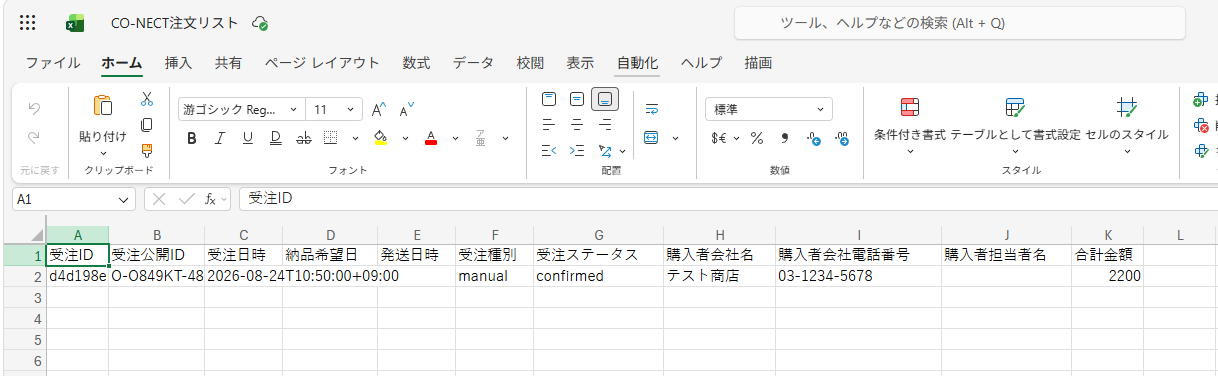Toggle middle vertical alignment
Screen dimensions: 1218x376
click(x=577, y=99)
